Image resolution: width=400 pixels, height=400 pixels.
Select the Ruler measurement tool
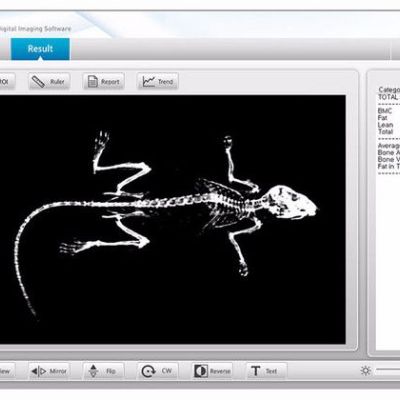coord(49,81)
